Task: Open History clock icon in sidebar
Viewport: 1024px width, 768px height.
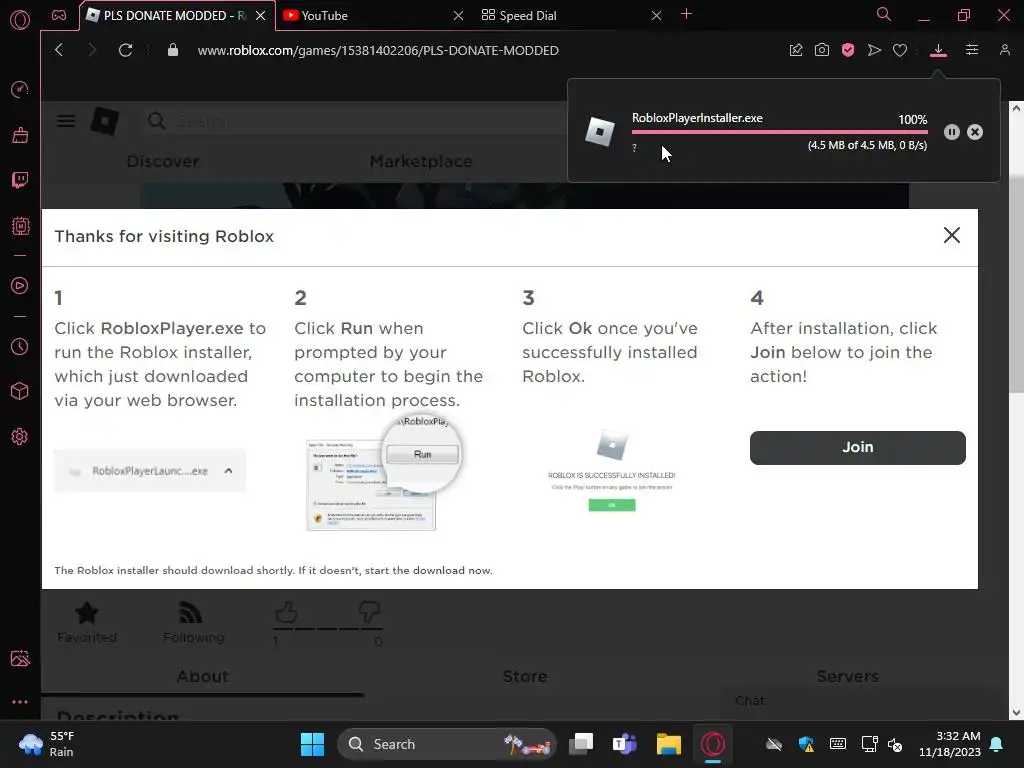Action: tap(20, 346)
